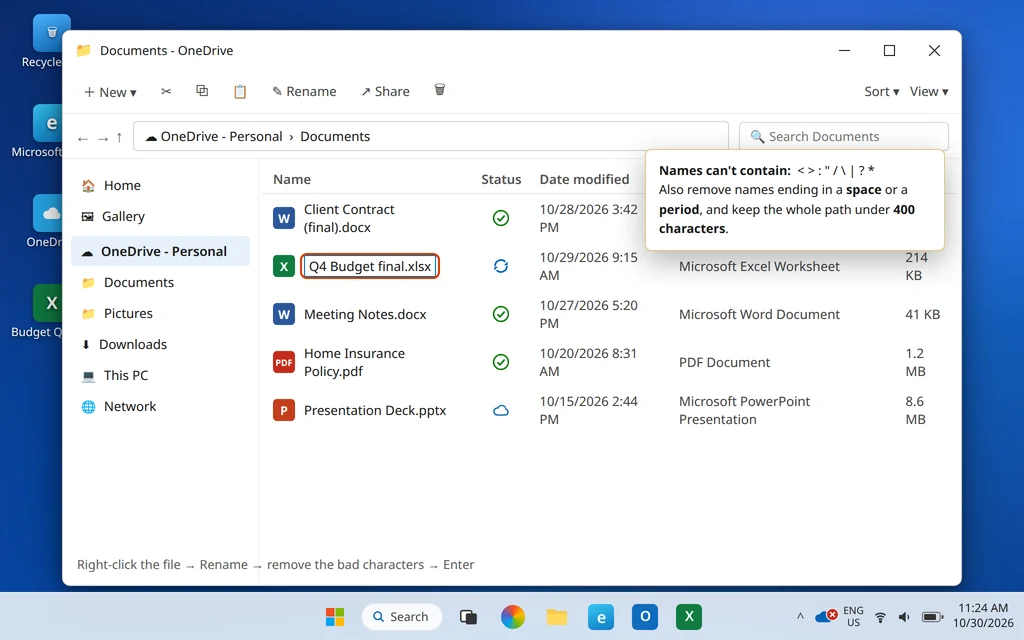The height and width of the screenshot is (640, 1024).
Task: Select OneDrive - Personal in sidebar
Action: (161, 251)
